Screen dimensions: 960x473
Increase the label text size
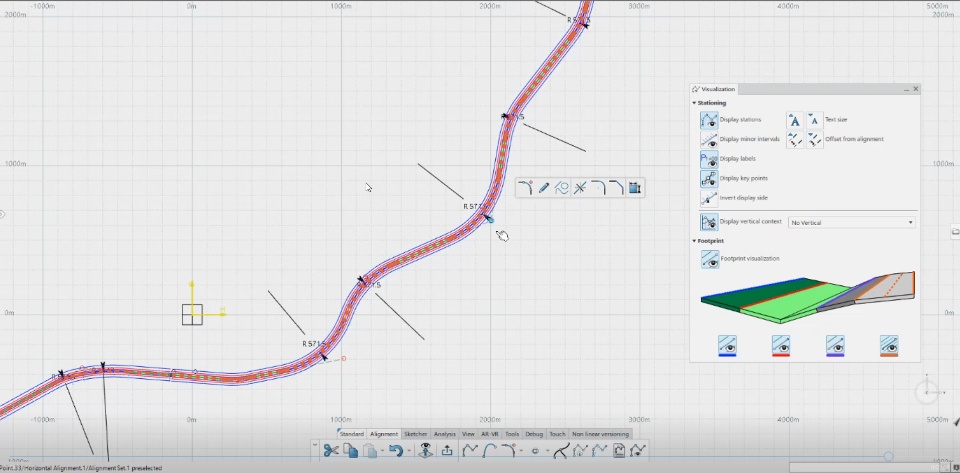[795, 120]
